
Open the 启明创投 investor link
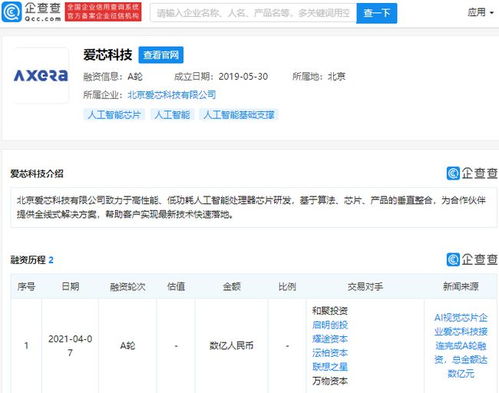pyautogui.click(x=330, y=325)
